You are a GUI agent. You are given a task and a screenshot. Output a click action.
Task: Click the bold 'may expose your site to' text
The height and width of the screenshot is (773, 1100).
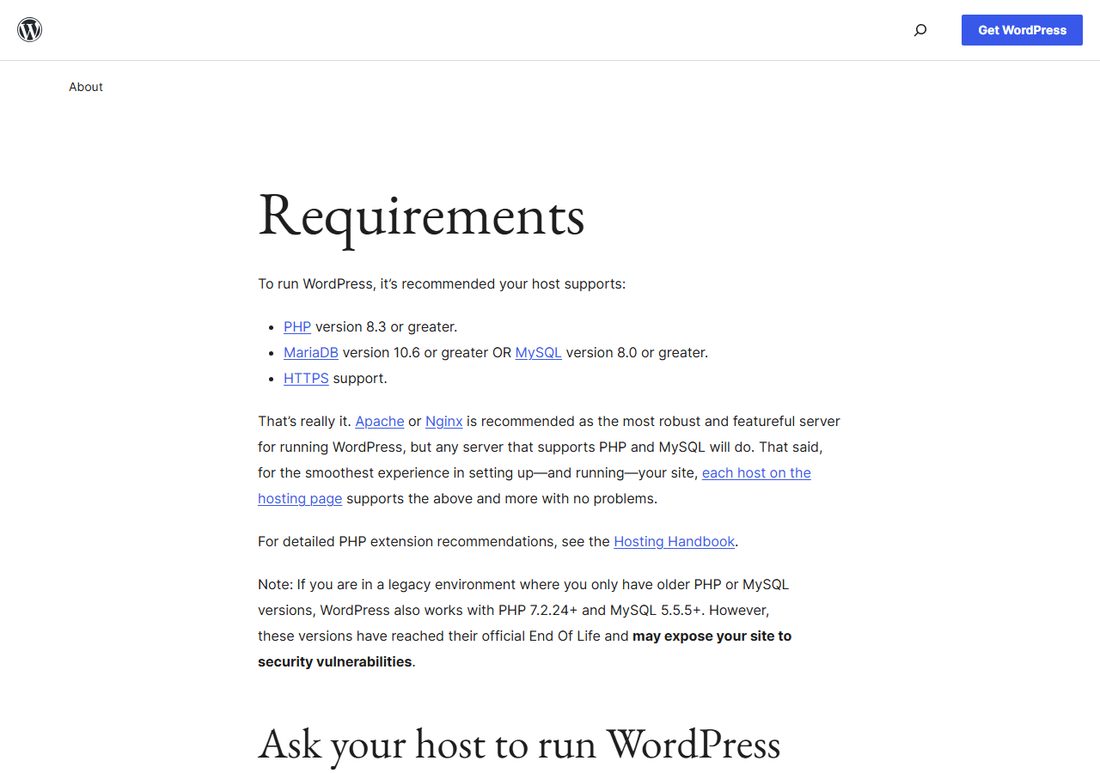pyautogui.click(x=711, y=636)
